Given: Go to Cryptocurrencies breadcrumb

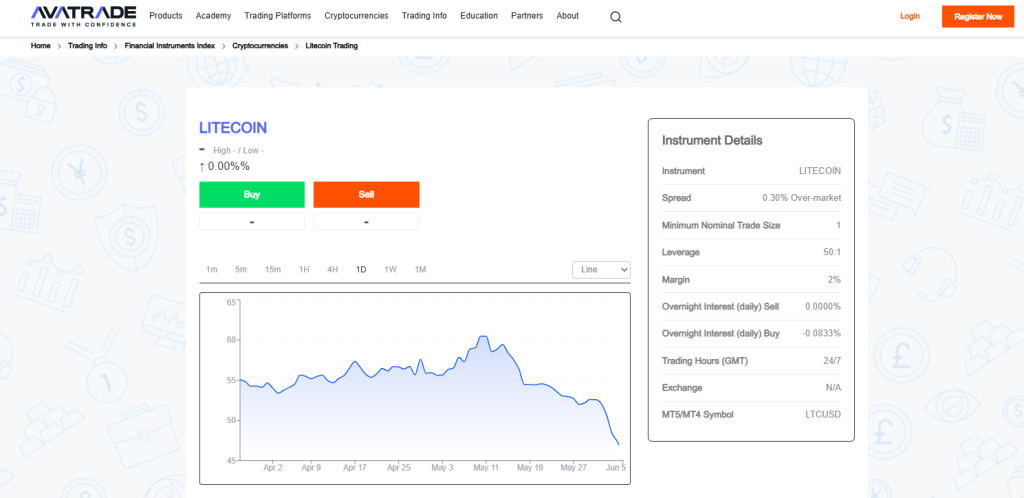Looking at the screenshot, I should (x=260, y=46).
